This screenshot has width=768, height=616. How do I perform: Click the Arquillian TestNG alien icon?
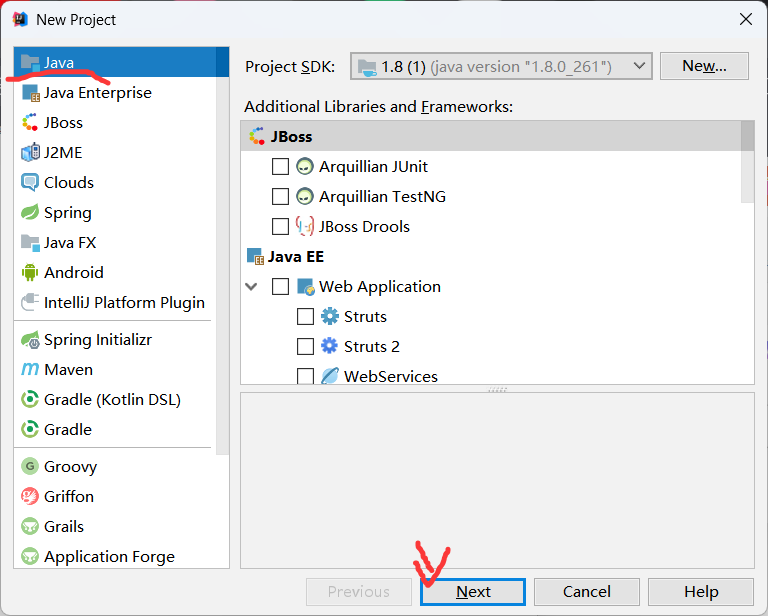pos(305,196)
